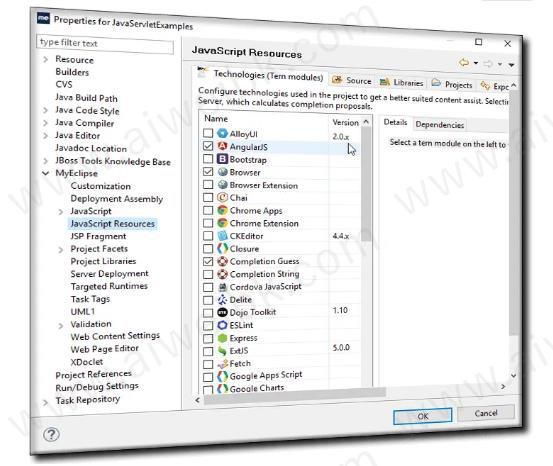Click the OK button
Image resolution: width=553 pixels, height=466 pixels.
pos(423,416)
